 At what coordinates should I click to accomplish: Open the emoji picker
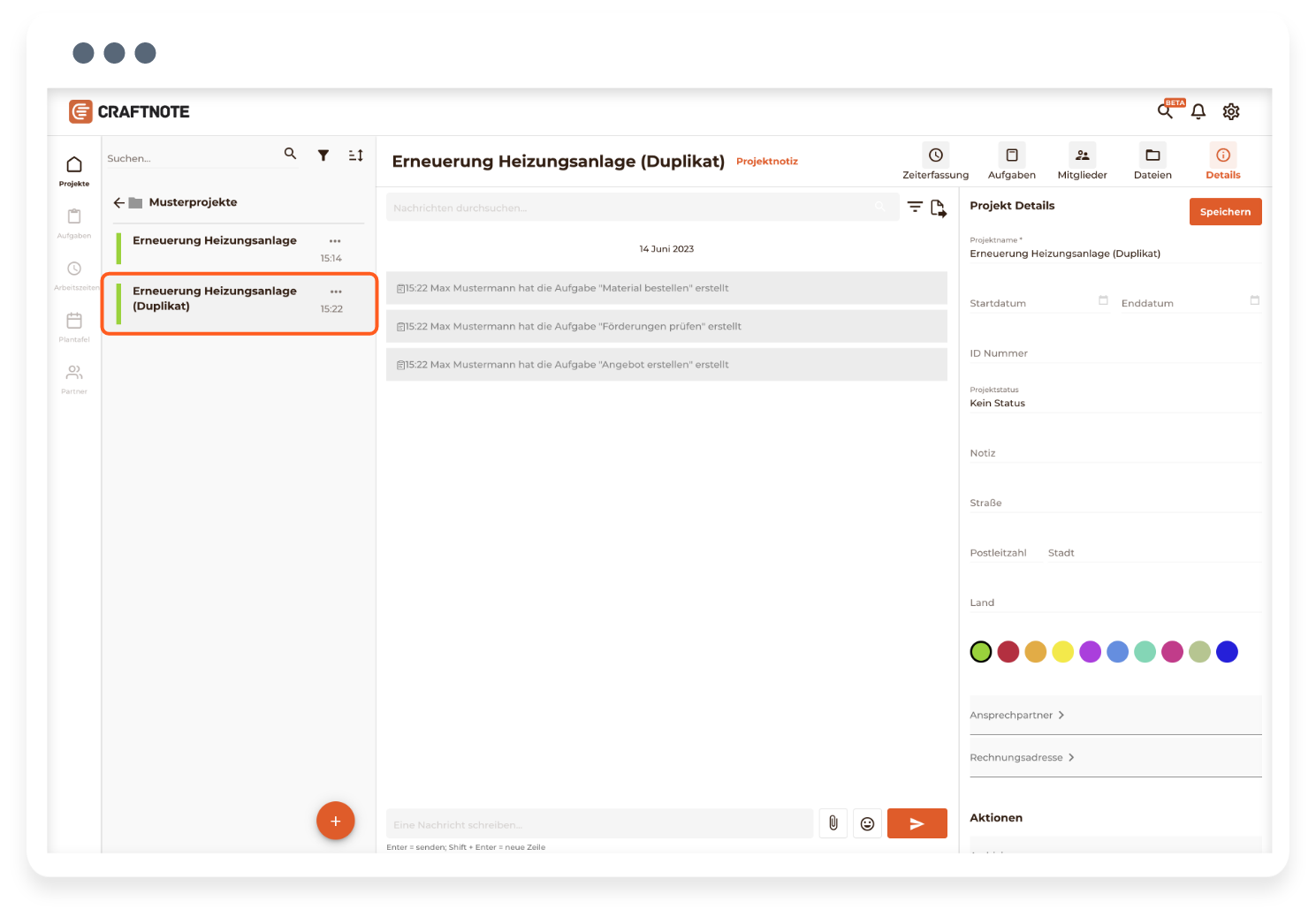coord(867,823)
